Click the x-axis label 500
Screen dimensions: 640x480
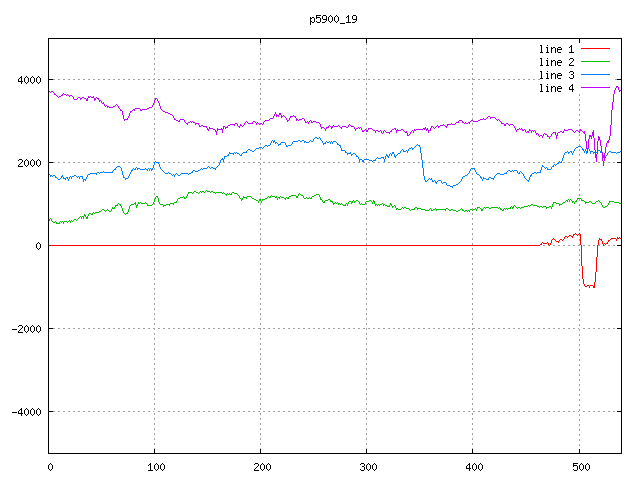pos(581,467)
